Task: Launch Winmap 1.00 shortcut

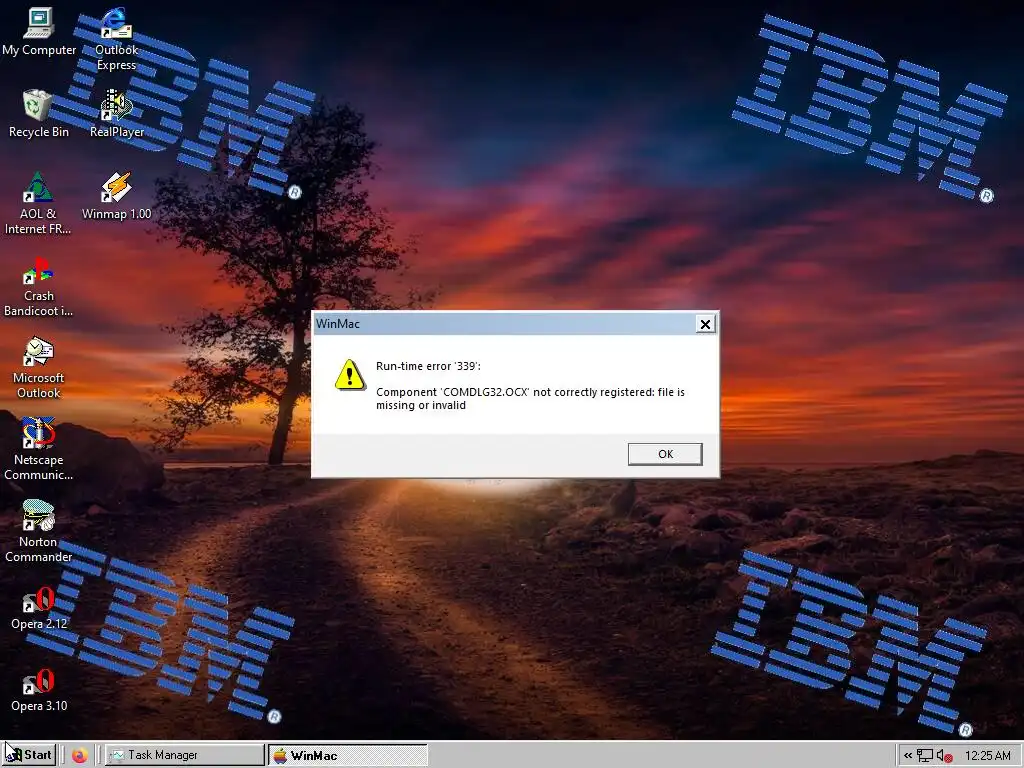Action: coord(116,196)
